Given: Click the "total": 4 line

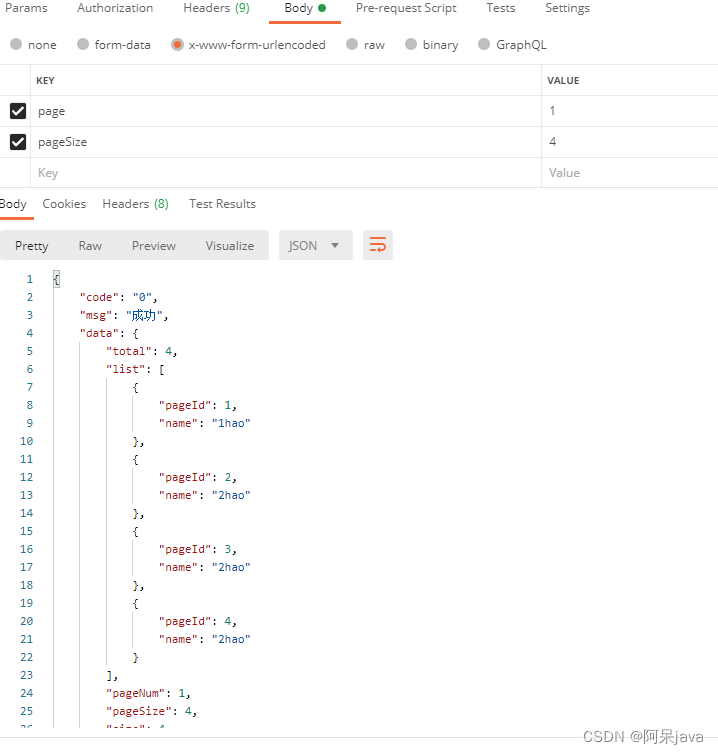Looking at the screenshot, I should [x=141, y=352].
